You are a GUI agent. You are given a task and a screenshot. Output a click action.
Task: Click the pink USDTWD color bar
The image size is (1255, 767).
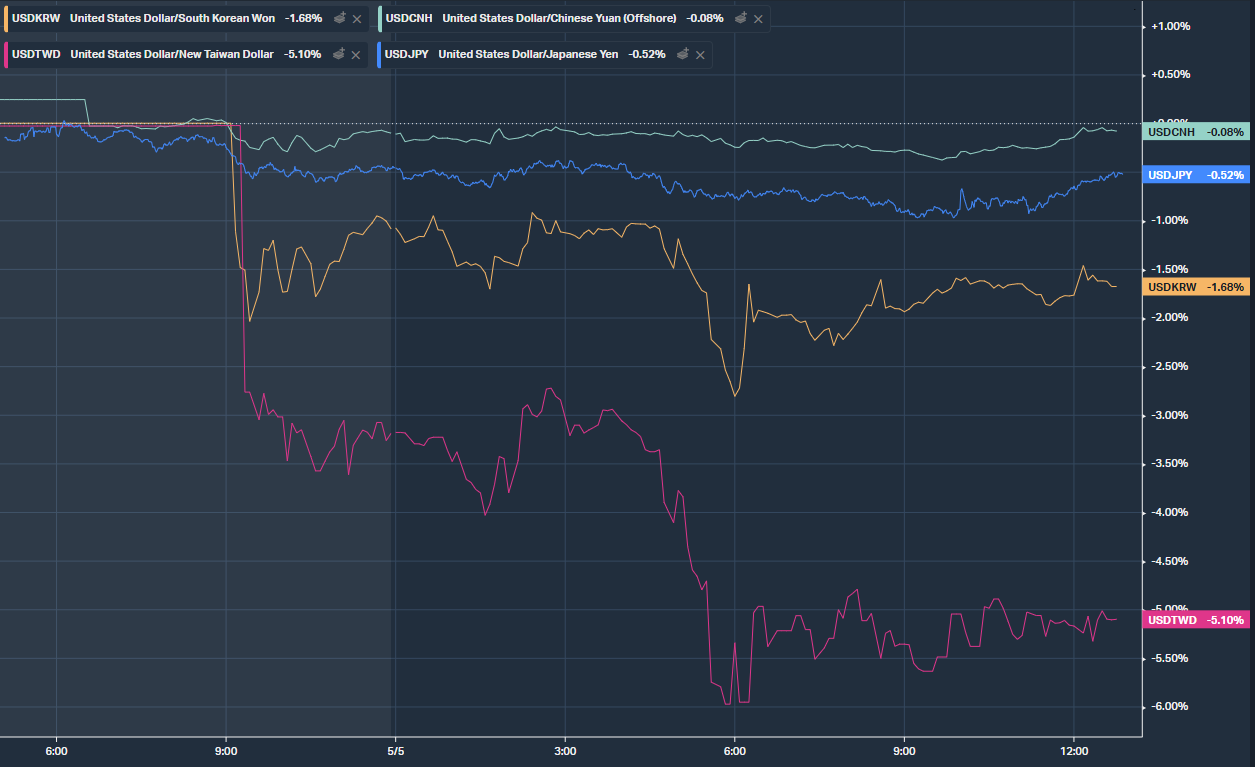pos(5,54)
